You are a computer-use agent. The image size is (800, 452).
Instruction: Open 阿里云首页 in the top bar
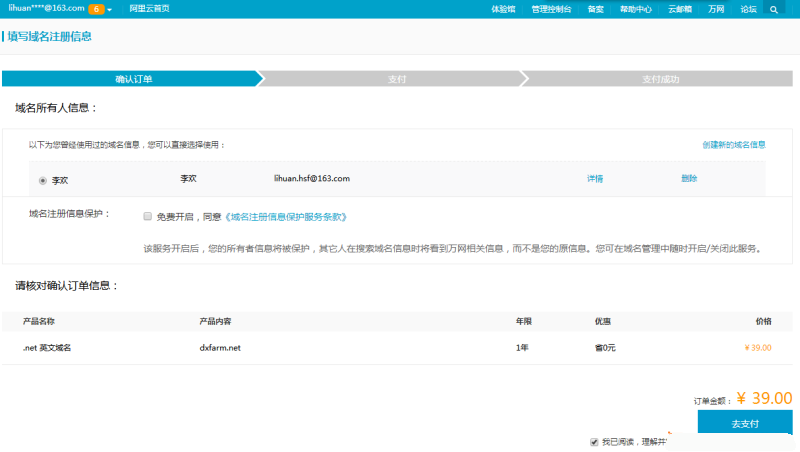149,9
